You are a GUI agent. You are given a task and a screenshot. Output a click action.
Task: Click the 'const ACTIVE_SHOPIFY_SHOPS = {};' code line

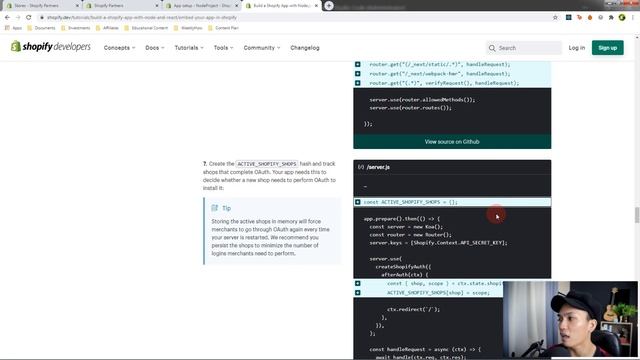click(x=410, y=202)
